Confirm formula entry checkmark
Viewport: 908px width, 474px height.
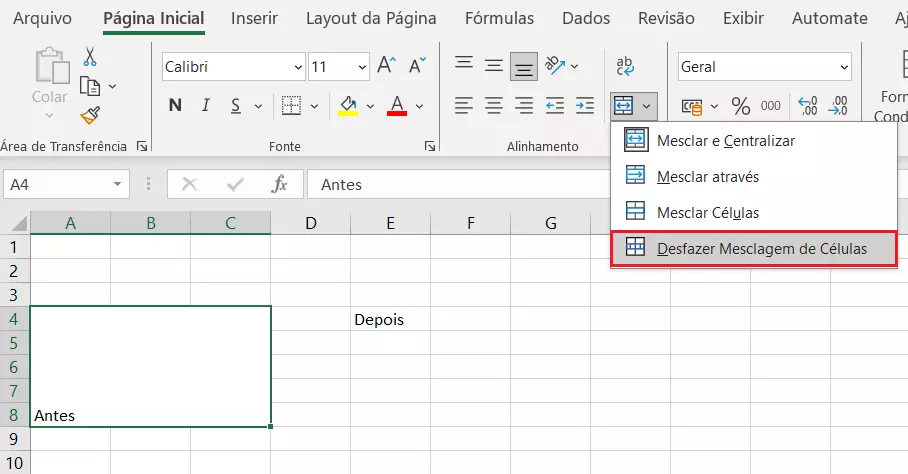pos(235,185)
